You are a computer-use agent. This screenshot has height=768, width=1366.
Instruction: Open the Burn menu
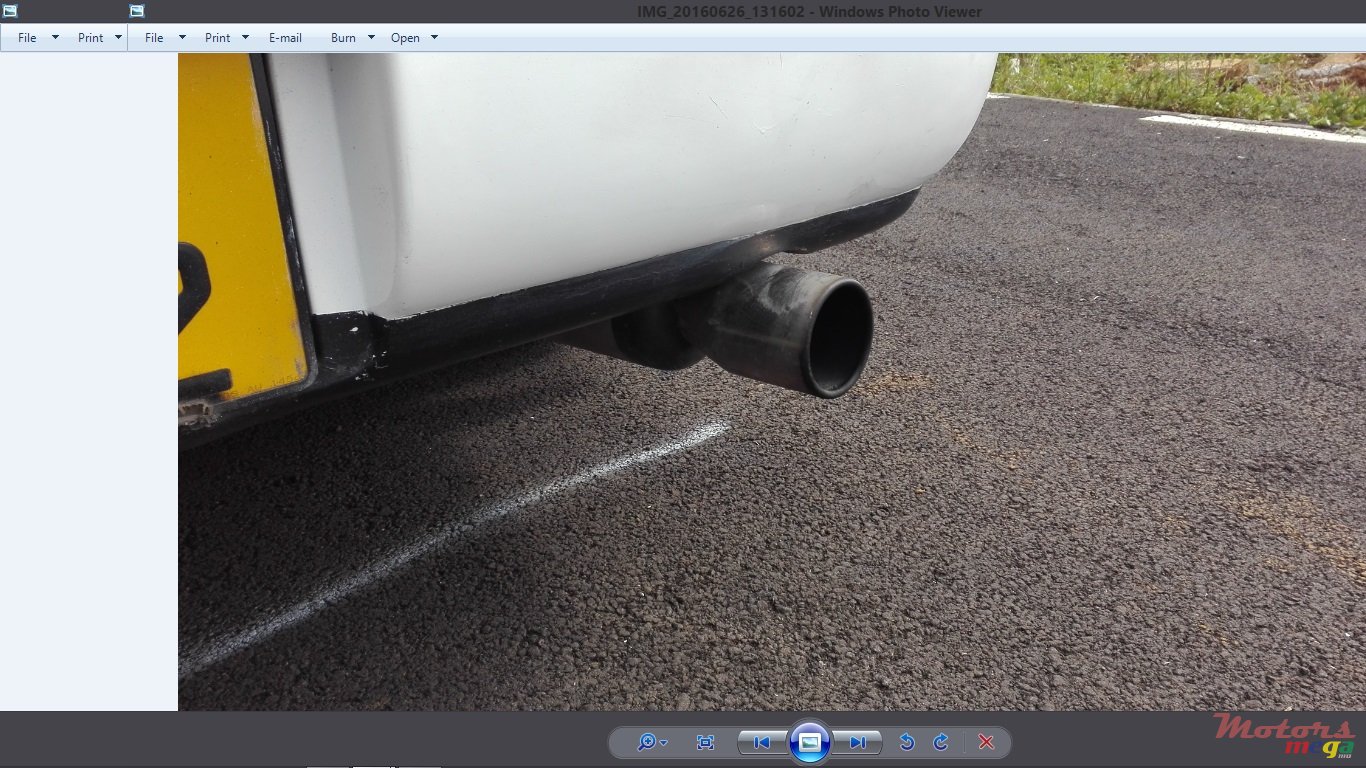pyautogui.click(x=343, y=38)
